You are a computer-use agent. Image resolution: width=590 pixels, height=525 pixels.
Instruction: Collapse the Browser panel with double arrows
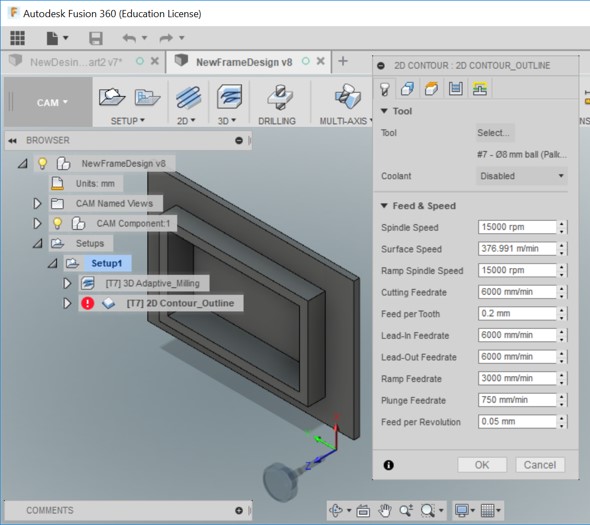[x=12, y=140]
